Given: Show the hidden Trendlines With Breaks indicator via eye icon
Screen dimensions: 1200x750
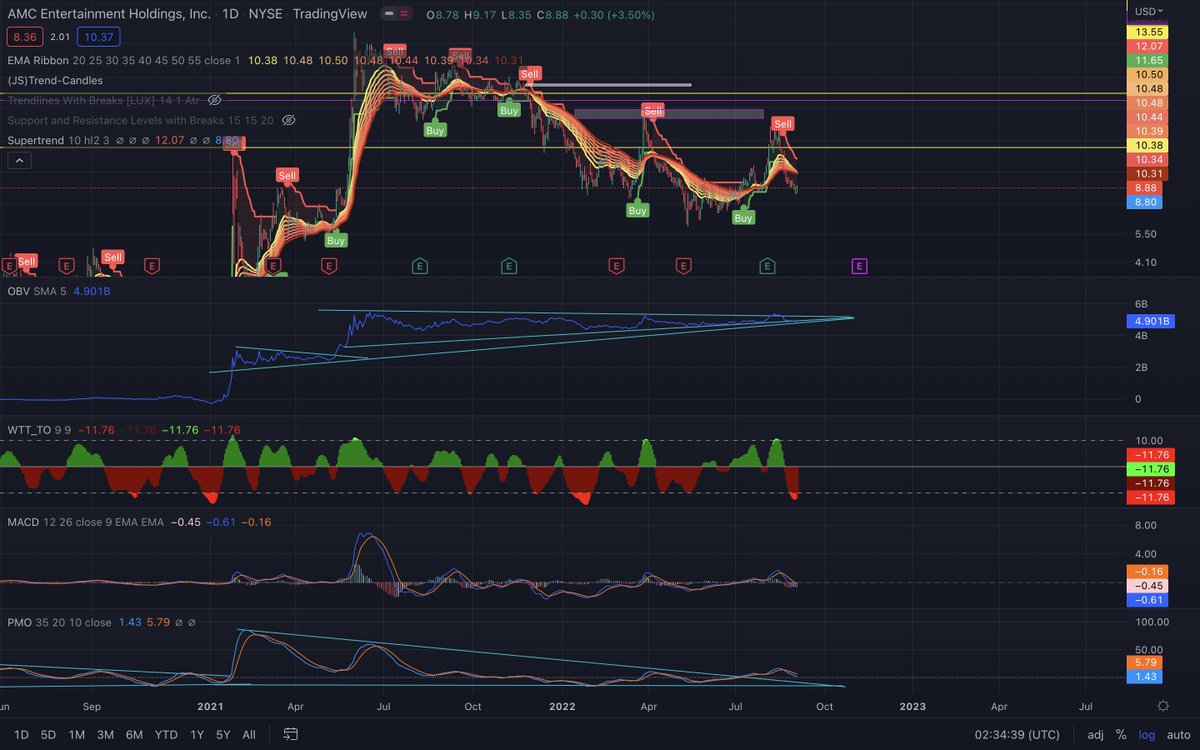Looking at the screenshot, I should click(215, 101).
